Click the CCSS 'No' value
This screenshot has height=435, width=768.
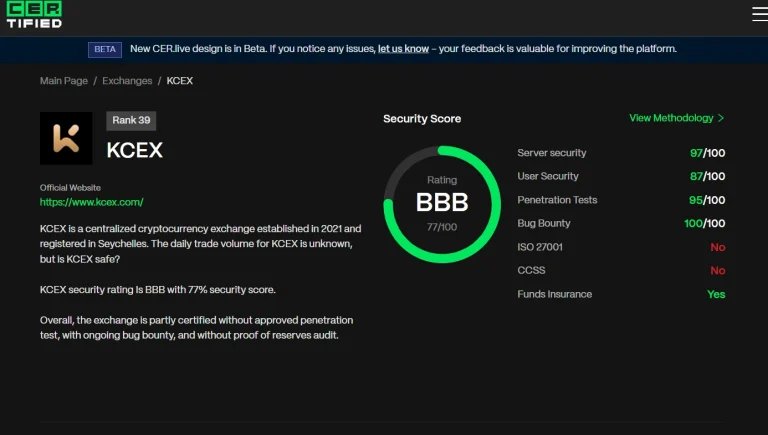pyautogui.click(x=718, y=270)
